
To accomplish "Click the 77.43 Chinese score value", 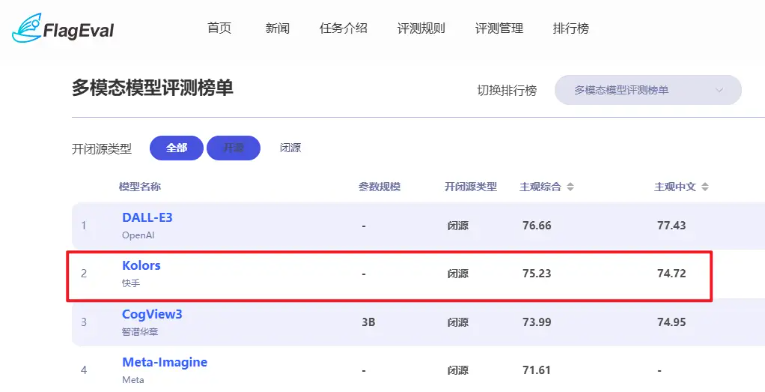I will pyautogui.click(x=671, y=226).
